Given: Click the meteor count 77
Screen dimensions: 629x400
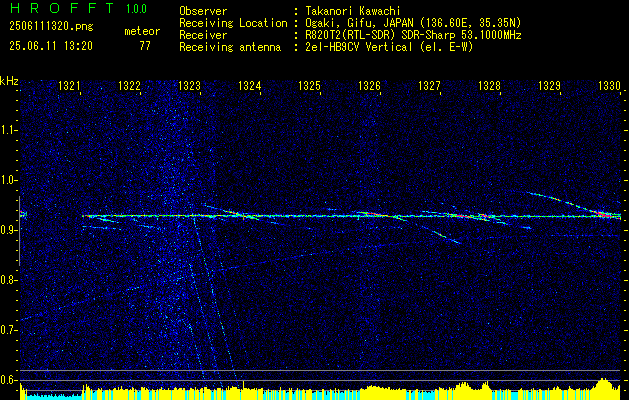Looking at the screenshot, I should pyautogui.click(x=145, y=46).
